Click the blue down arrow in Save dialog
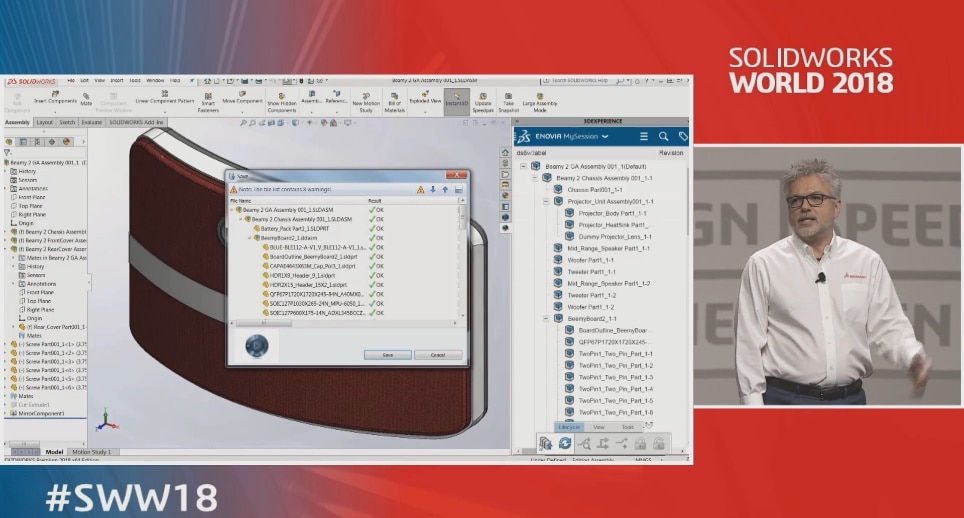The height and width of the screenshot is (518, 964). (x=433, y=190)
